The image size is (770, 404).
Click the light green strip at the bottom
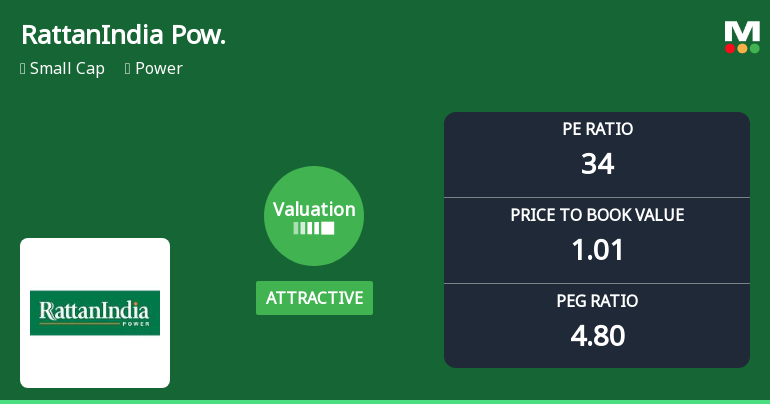click(385, 401)
